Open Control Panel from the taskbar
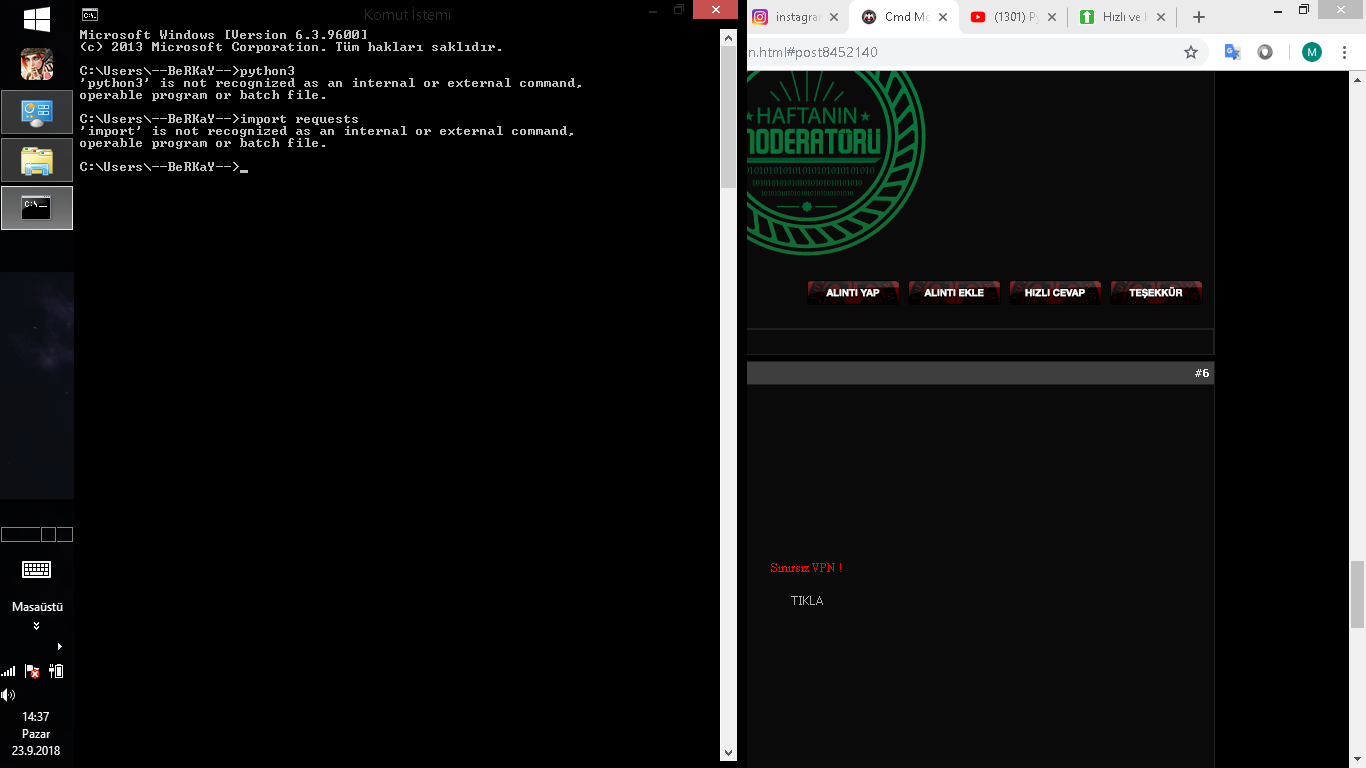Viewport: 1366px width, 768px height. (37, 112)
